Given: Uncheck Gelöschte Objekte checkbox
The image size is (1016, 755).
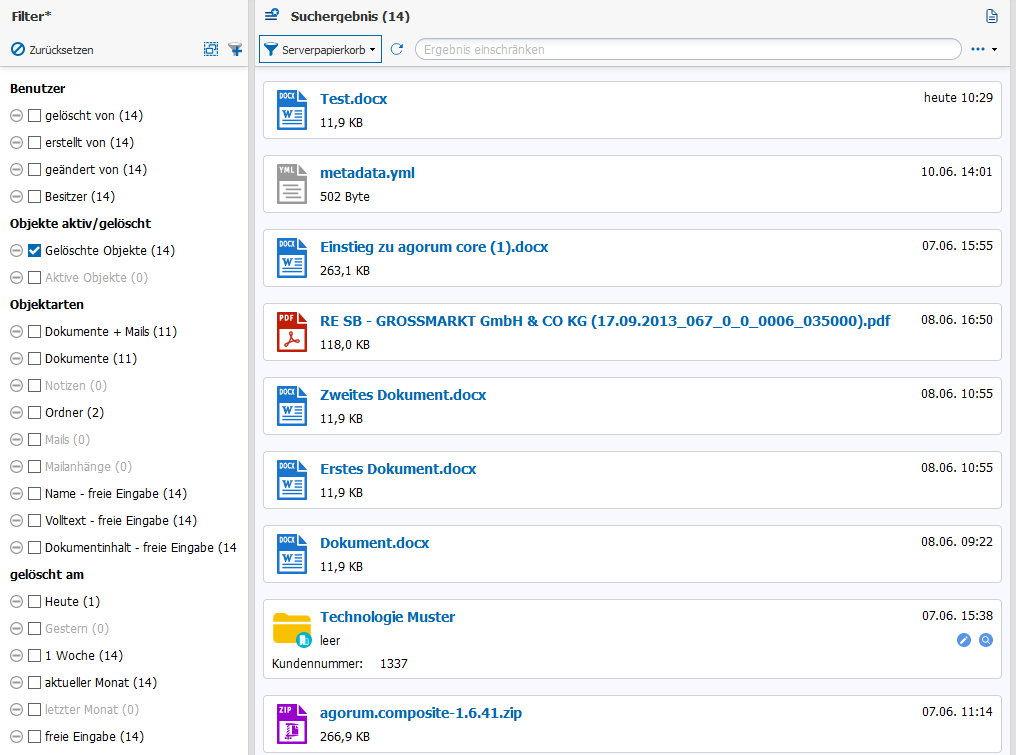Looking at the screenshot, I should [34, 251].
